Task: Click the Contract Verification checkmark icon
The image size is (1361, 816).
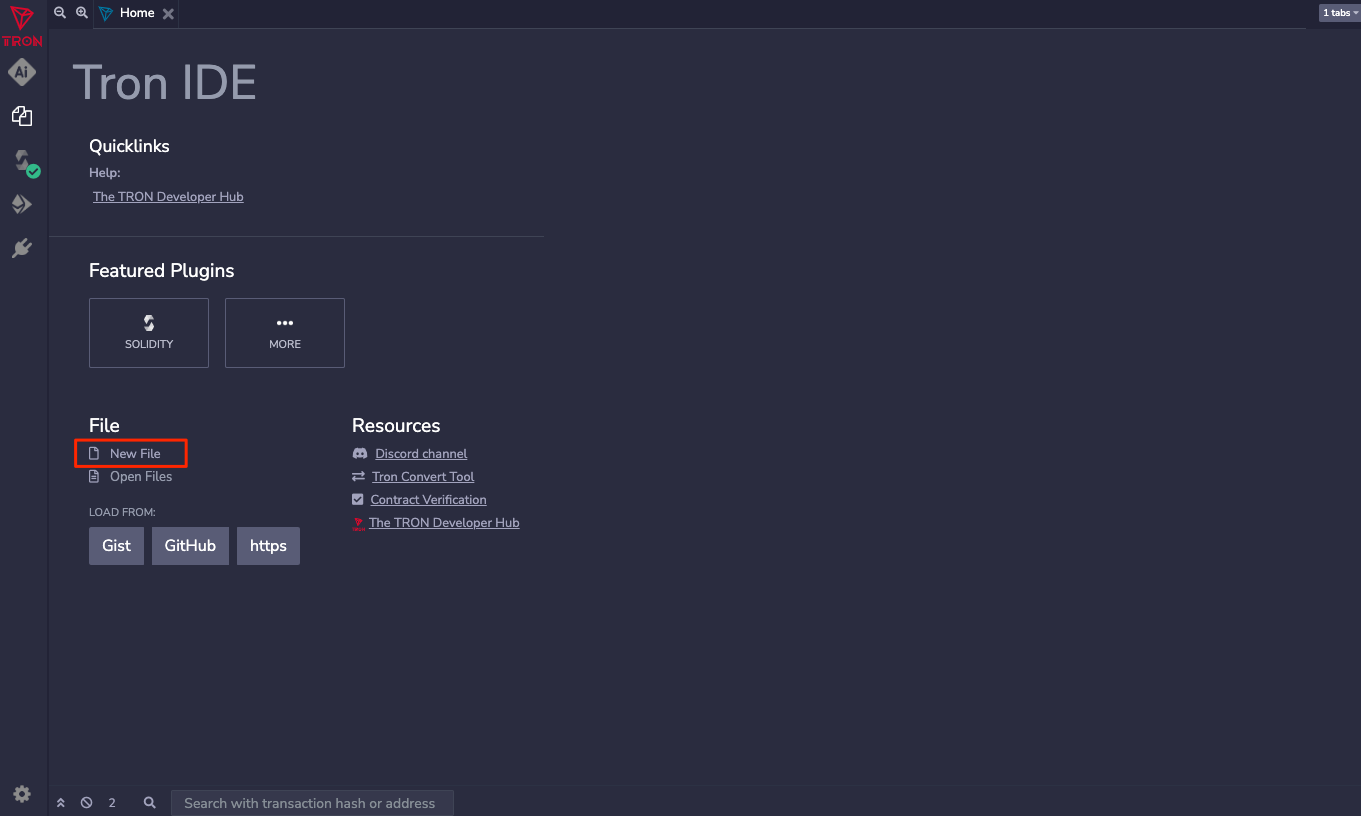Action: (358, 500)
